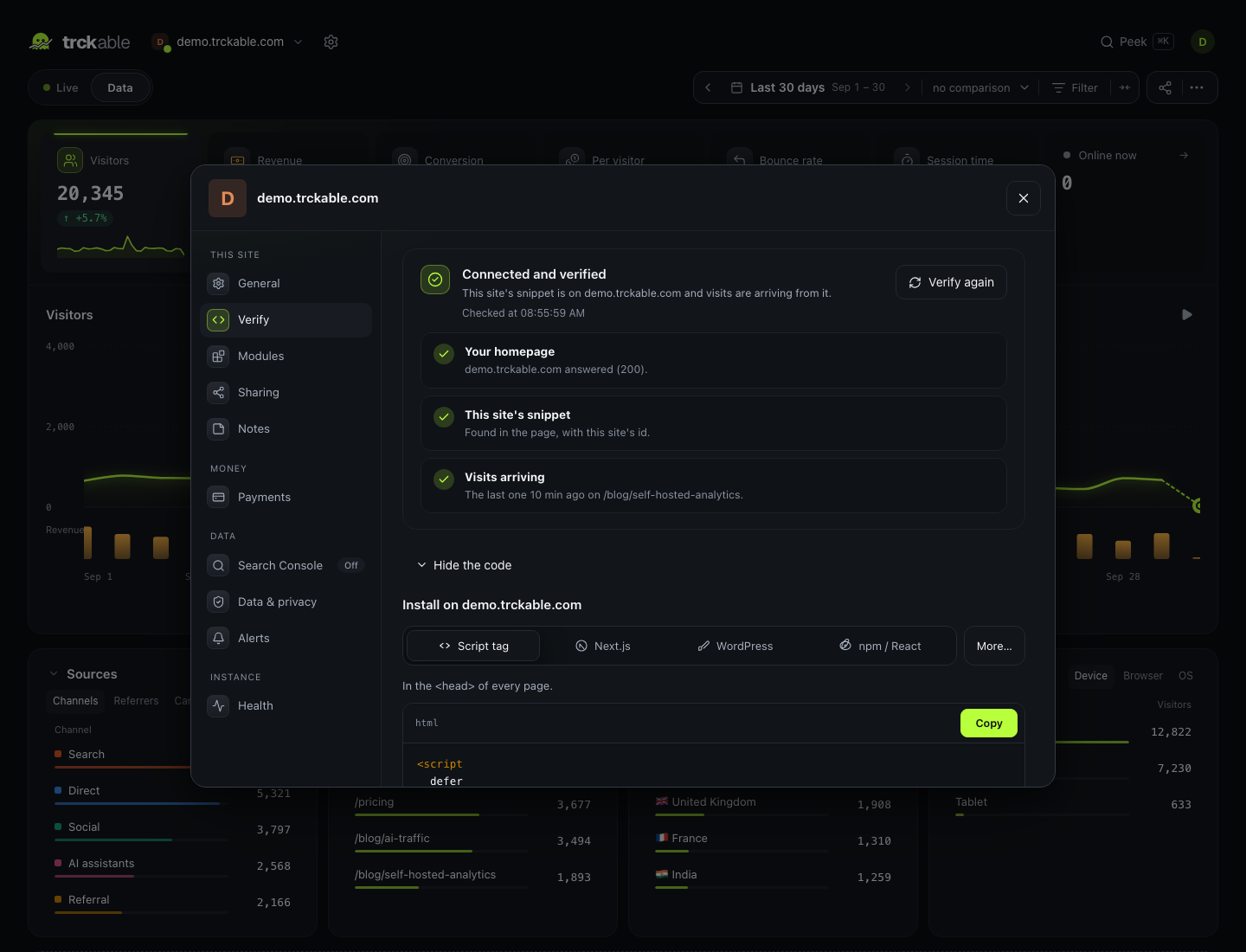Click the user avatar D in top right
Screen dimensions: 1246x952
click(1203, 42)
